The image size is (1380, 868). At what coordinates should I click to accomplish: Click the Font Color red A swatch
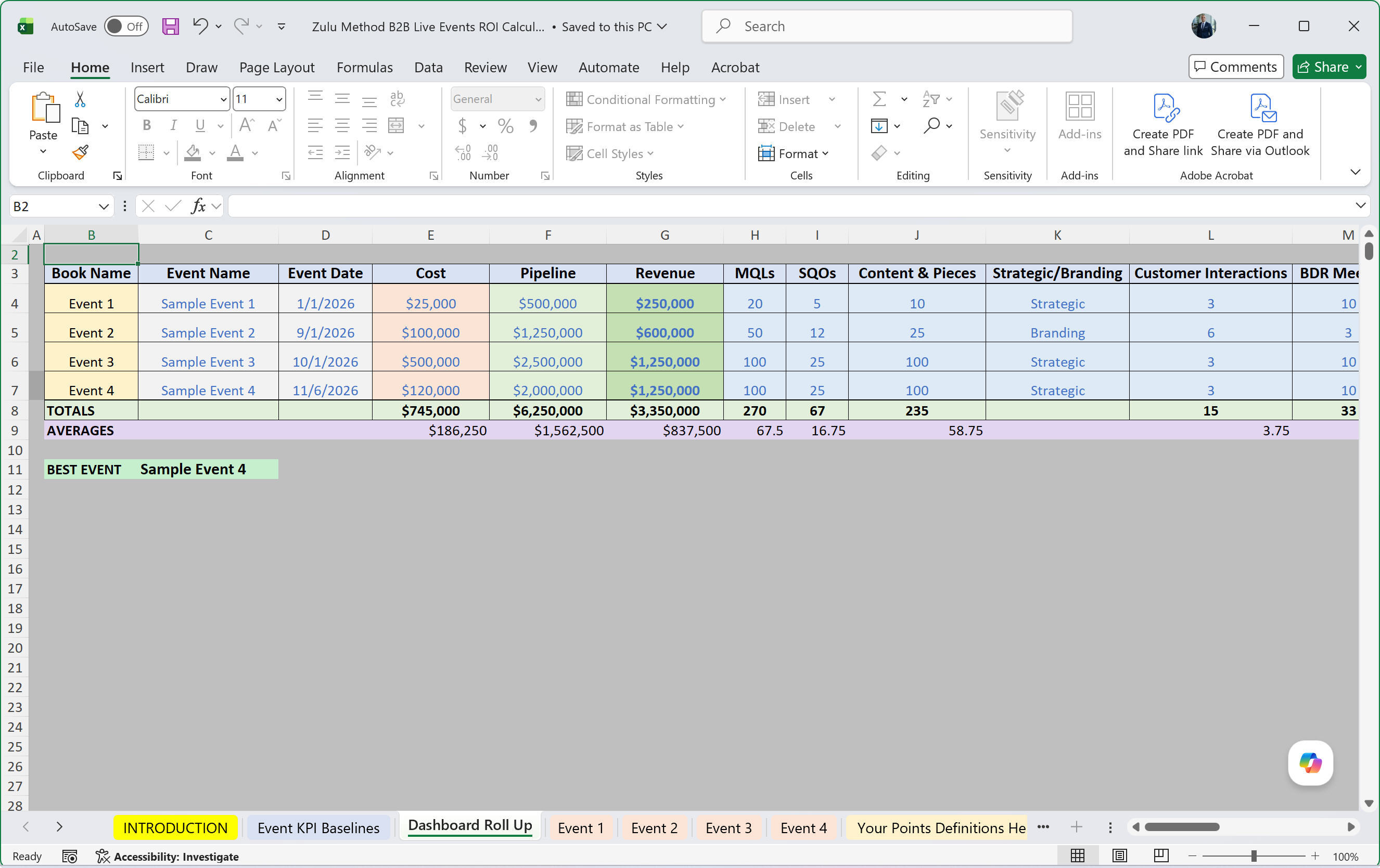coord(235,152)
